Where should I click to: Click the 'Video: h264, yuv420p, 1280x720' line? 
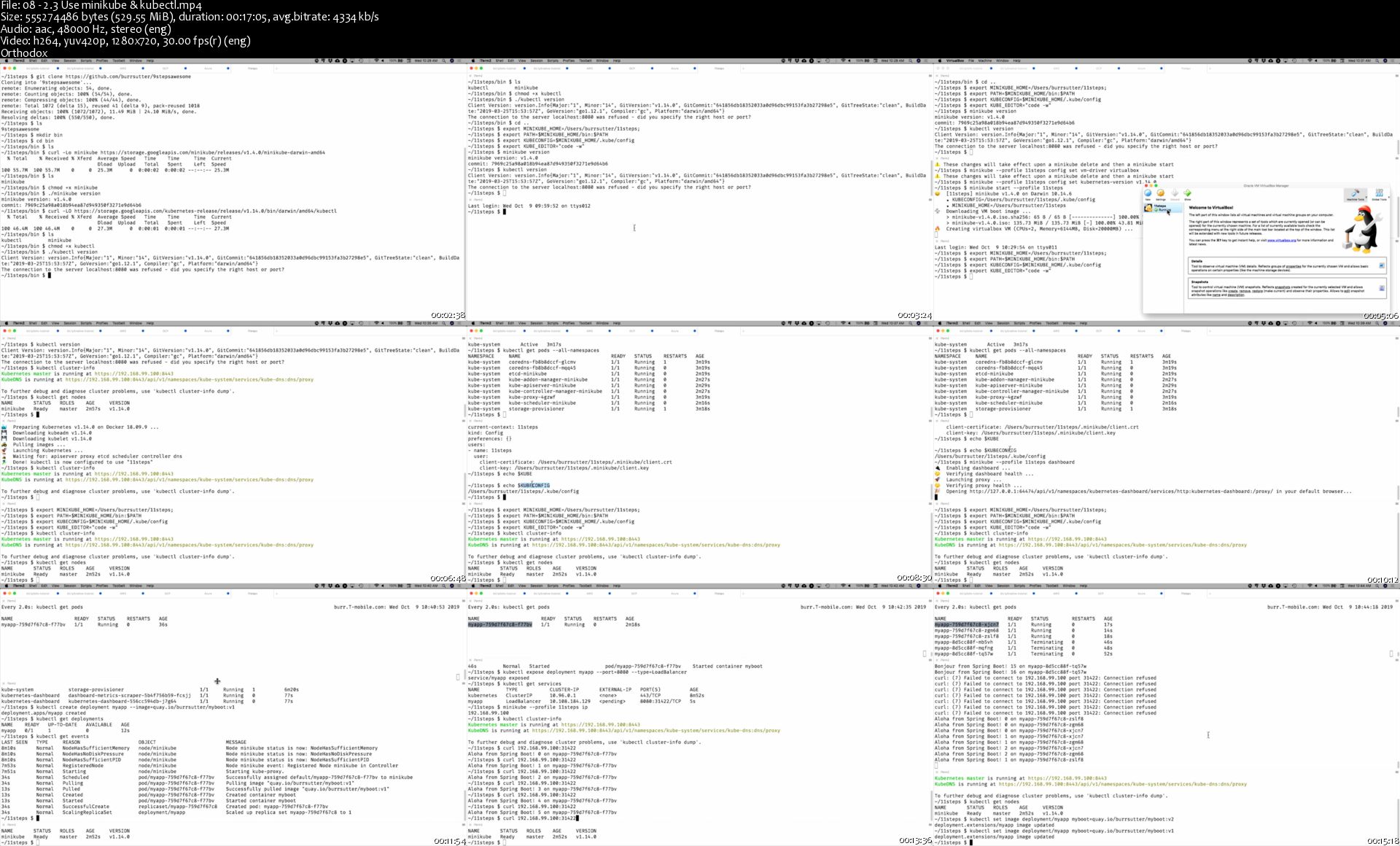(x=125, y=41)
